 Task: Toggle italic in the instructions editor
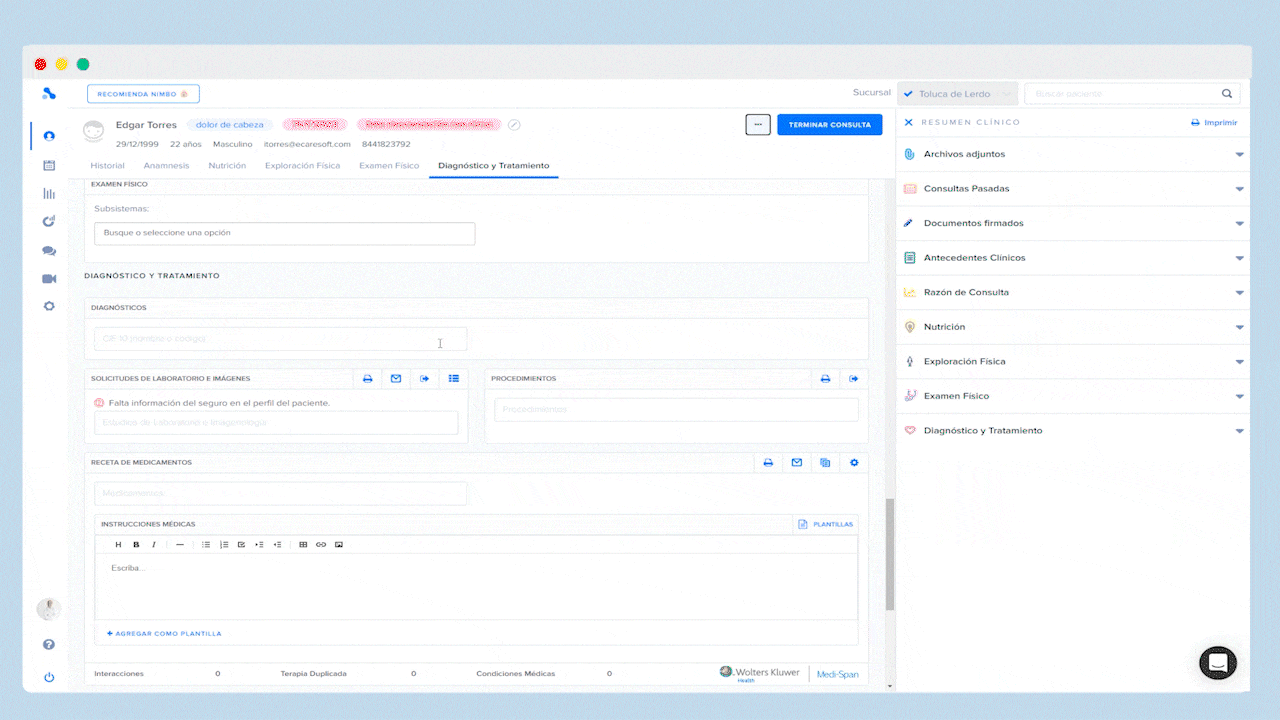(x=153, y=545)
